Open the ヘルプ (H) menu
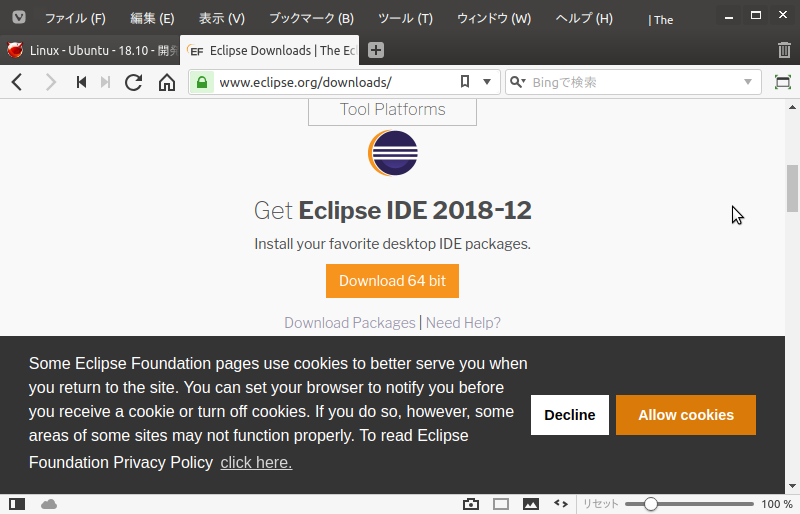This screenshot has height=514, width=800. click(584, 19)
